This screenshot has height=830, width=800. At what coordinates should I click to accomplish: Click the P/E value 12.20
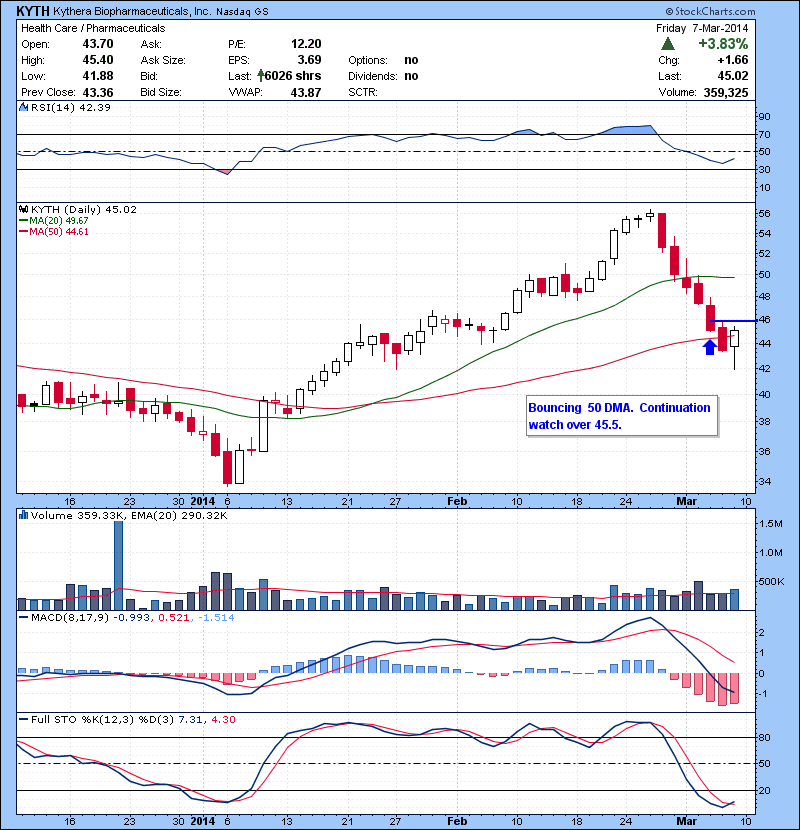point(306,44)
